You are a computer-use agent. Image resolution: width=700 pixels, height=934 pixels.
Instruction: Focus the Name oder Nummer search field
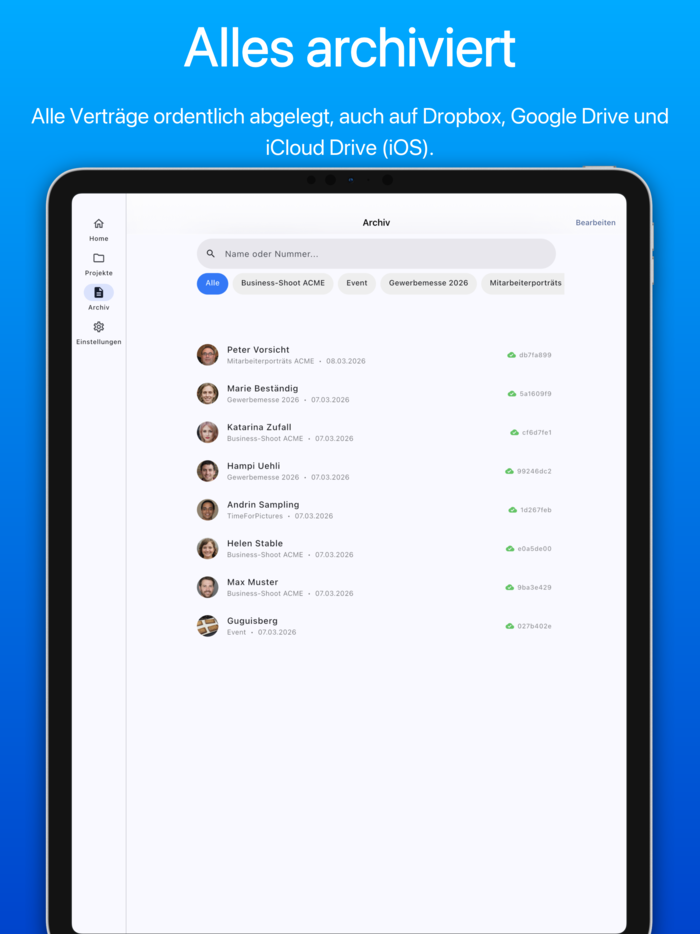385,254
